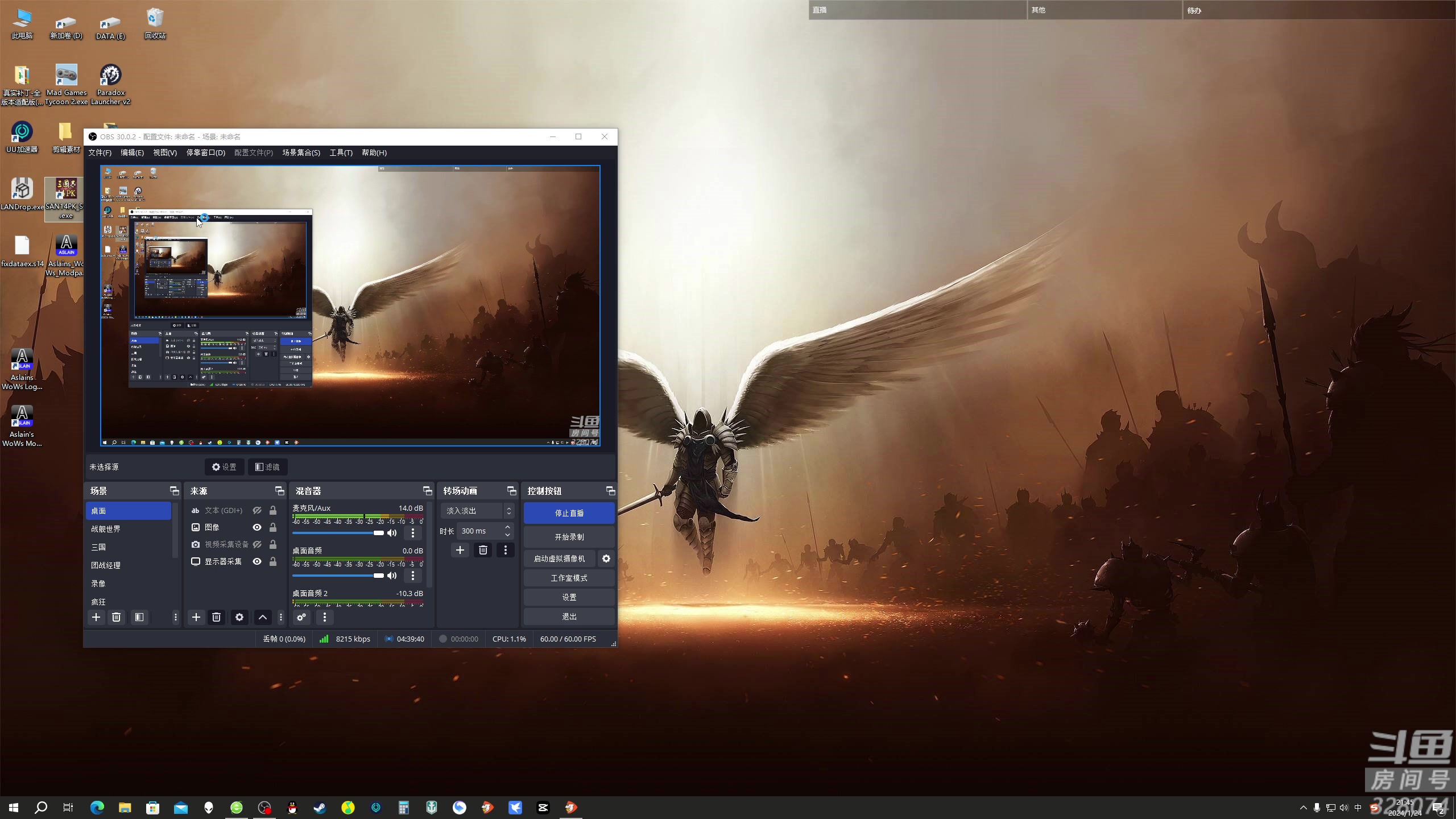Hide the 图像 source eye icon

pyautogui.click(x=257, y=527)
